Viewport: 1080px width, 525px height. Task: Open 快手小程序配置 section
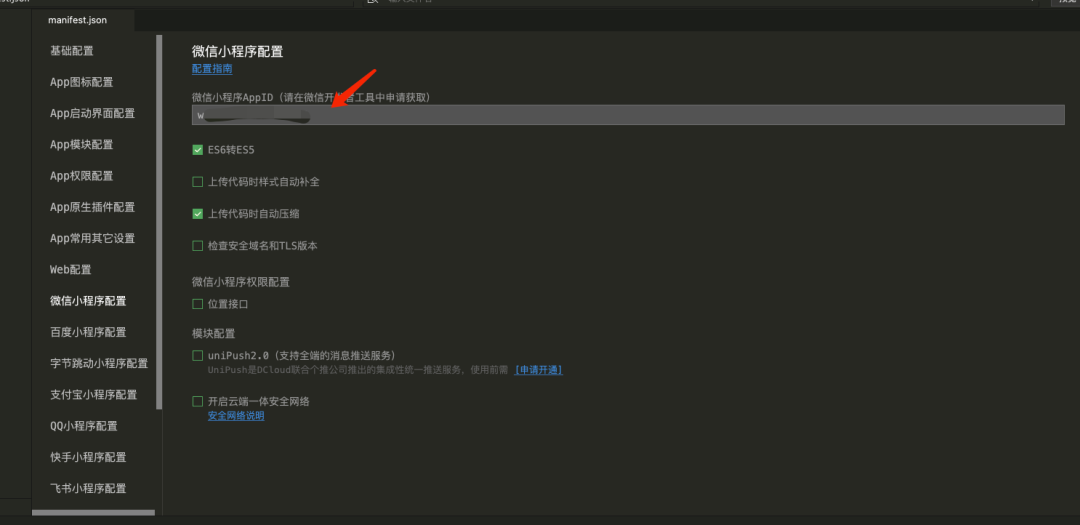88,457
